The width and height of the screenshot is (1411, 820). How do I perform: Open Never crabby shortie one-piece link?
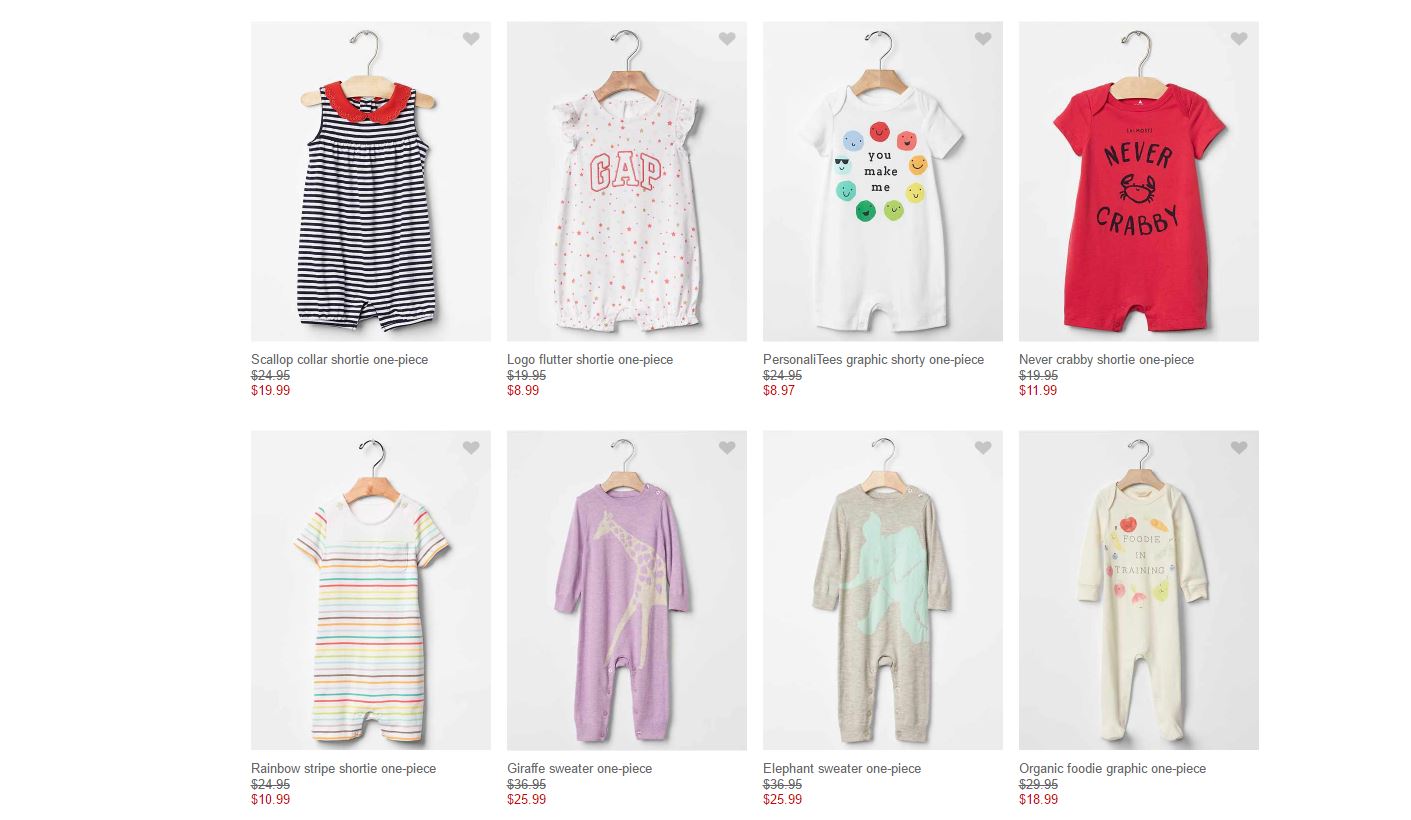tap(1106, 360)
